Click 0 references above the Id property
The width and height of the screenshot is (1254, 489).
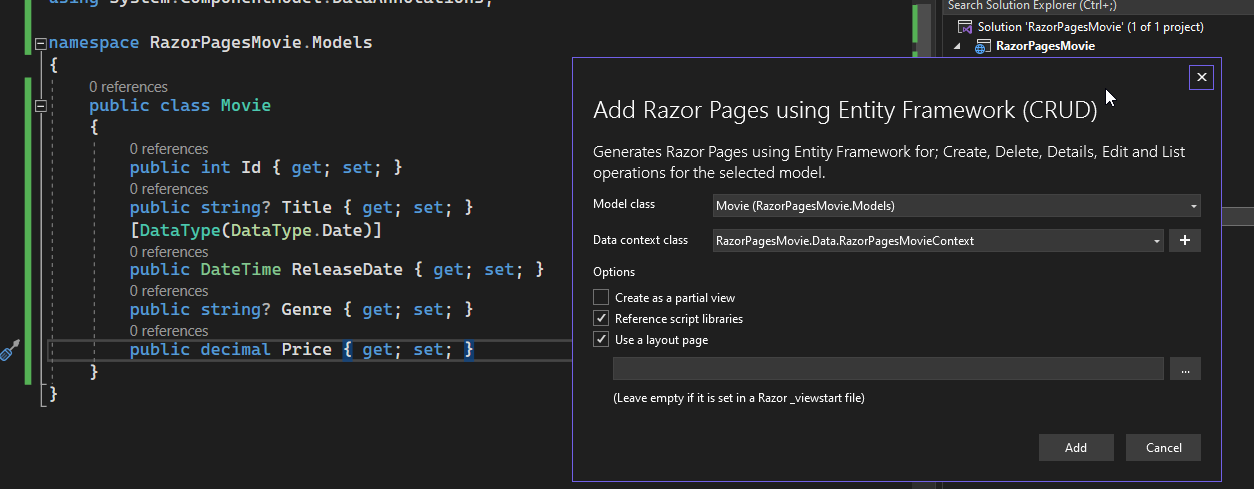169,149
